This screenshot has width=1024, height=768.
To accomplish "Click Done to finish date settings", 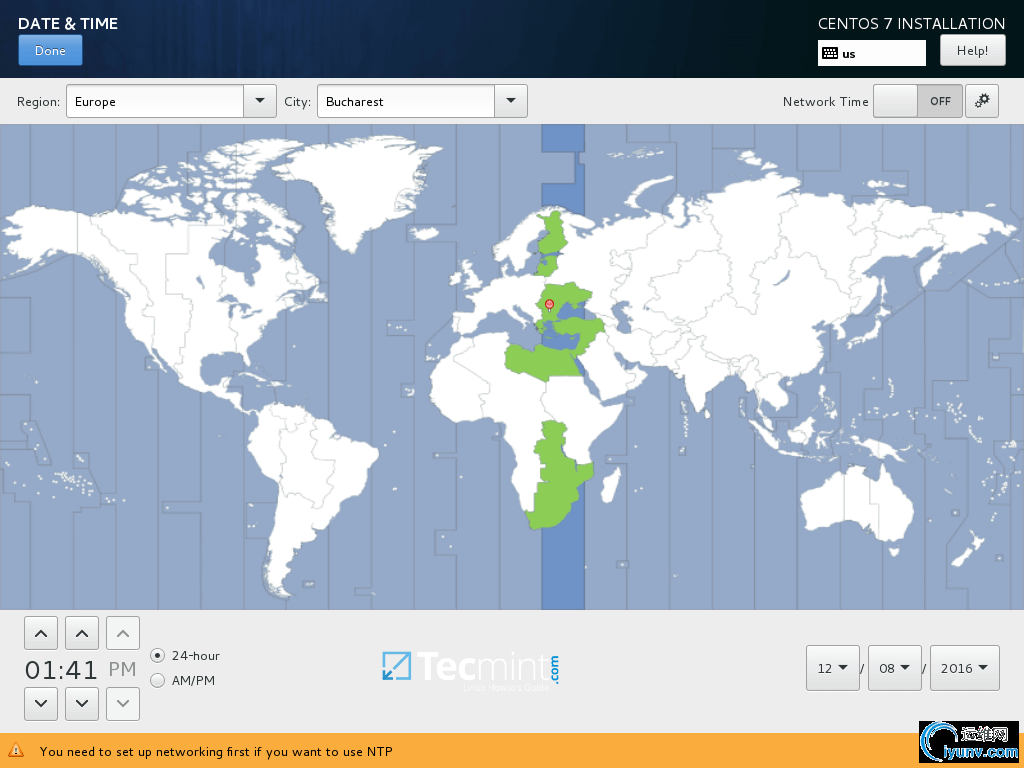I will point(50,50).
